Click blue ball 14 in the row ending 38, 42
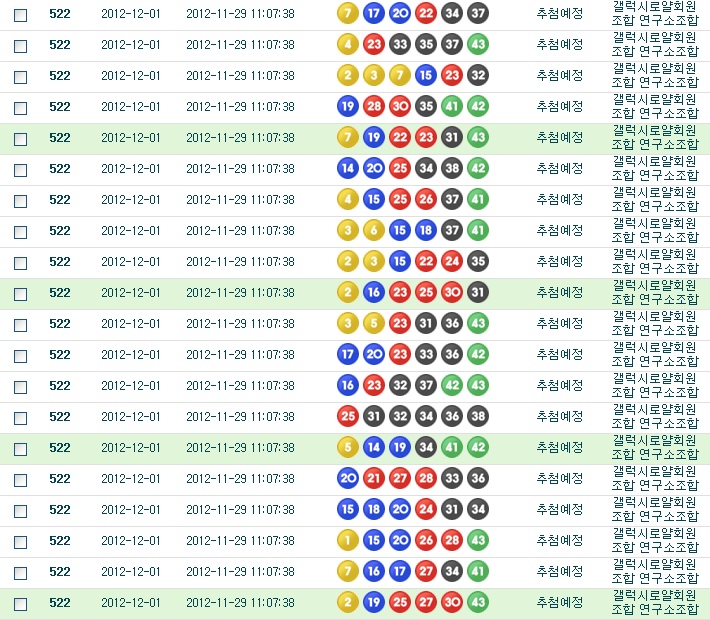 tap(348, 168)
